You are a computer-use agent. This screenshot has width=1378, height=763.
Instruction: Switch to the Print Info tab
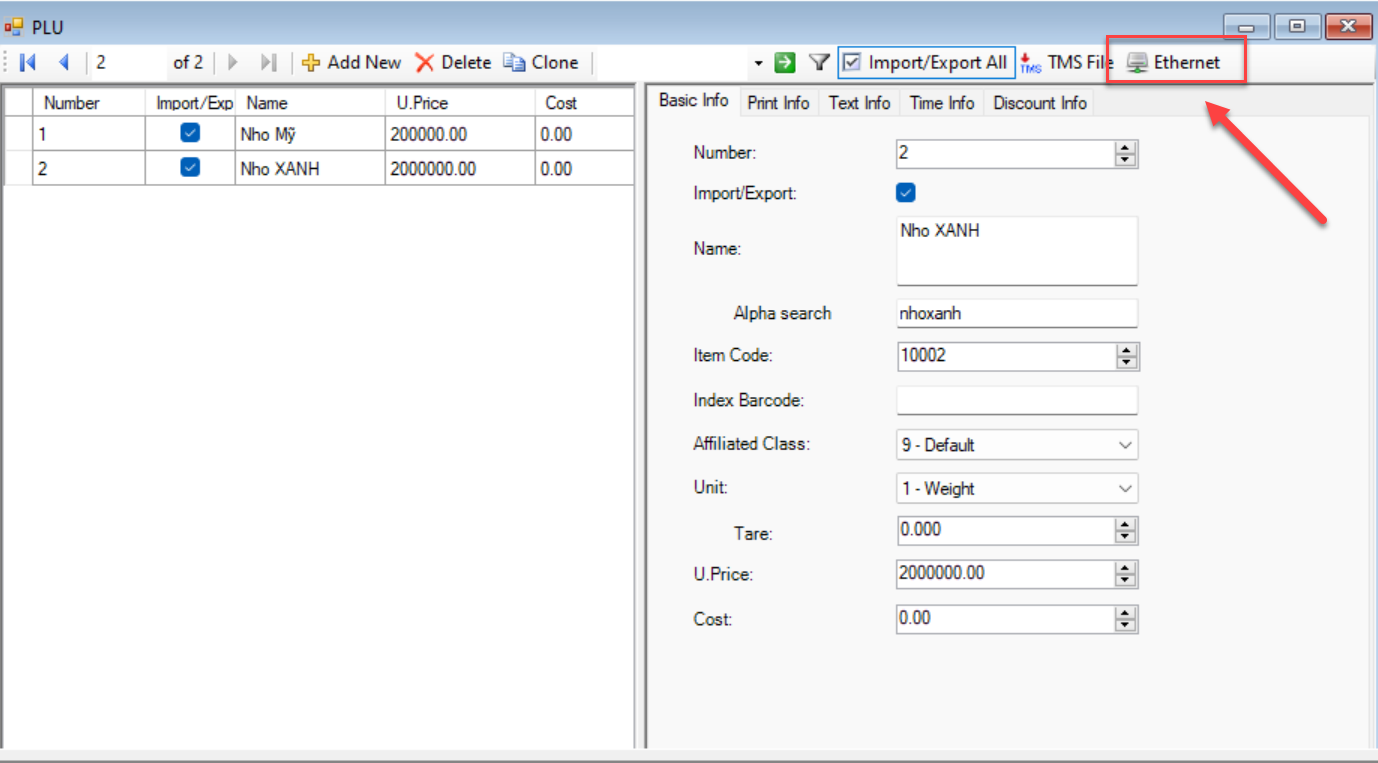(778, 103)
